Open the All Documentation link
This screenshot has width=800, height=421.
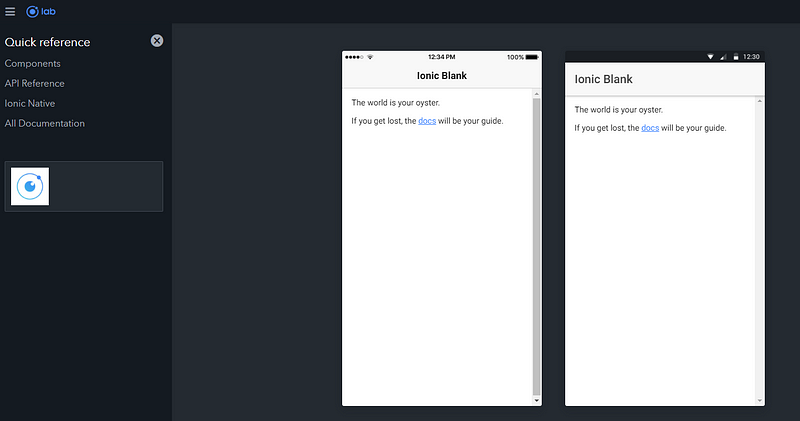(45, 123)
